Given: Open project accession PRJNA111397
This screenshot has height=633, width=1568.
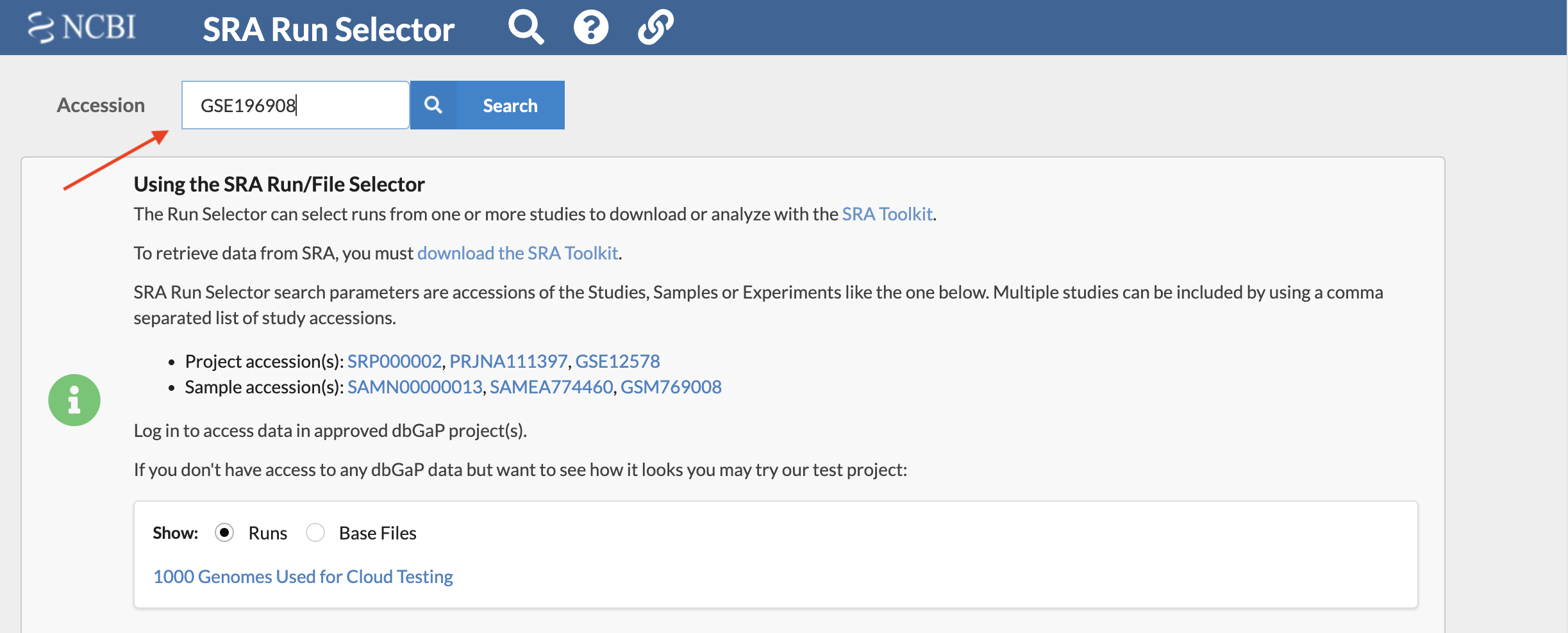Looking at the screenshot, I should tap(508, 361).
